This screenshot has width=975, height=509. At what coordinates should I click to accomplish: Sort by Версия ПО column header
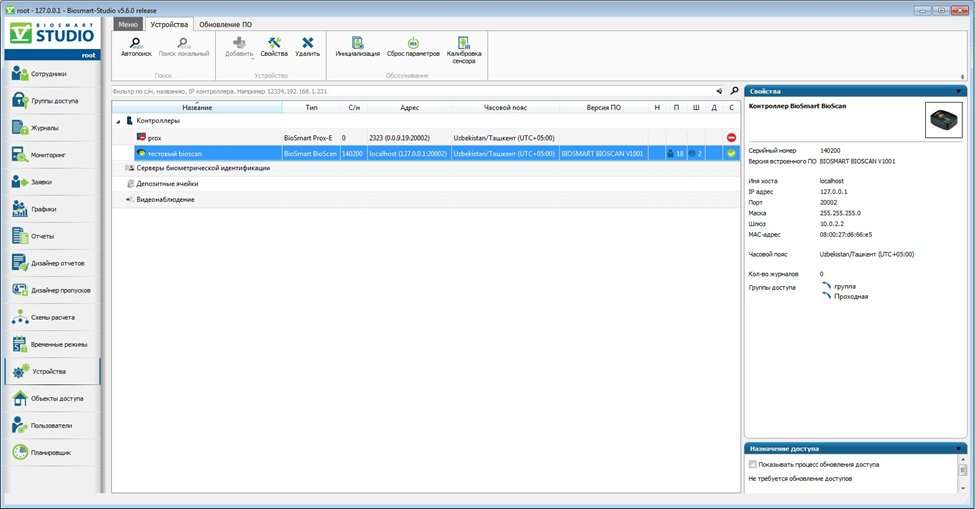[603, 108]
